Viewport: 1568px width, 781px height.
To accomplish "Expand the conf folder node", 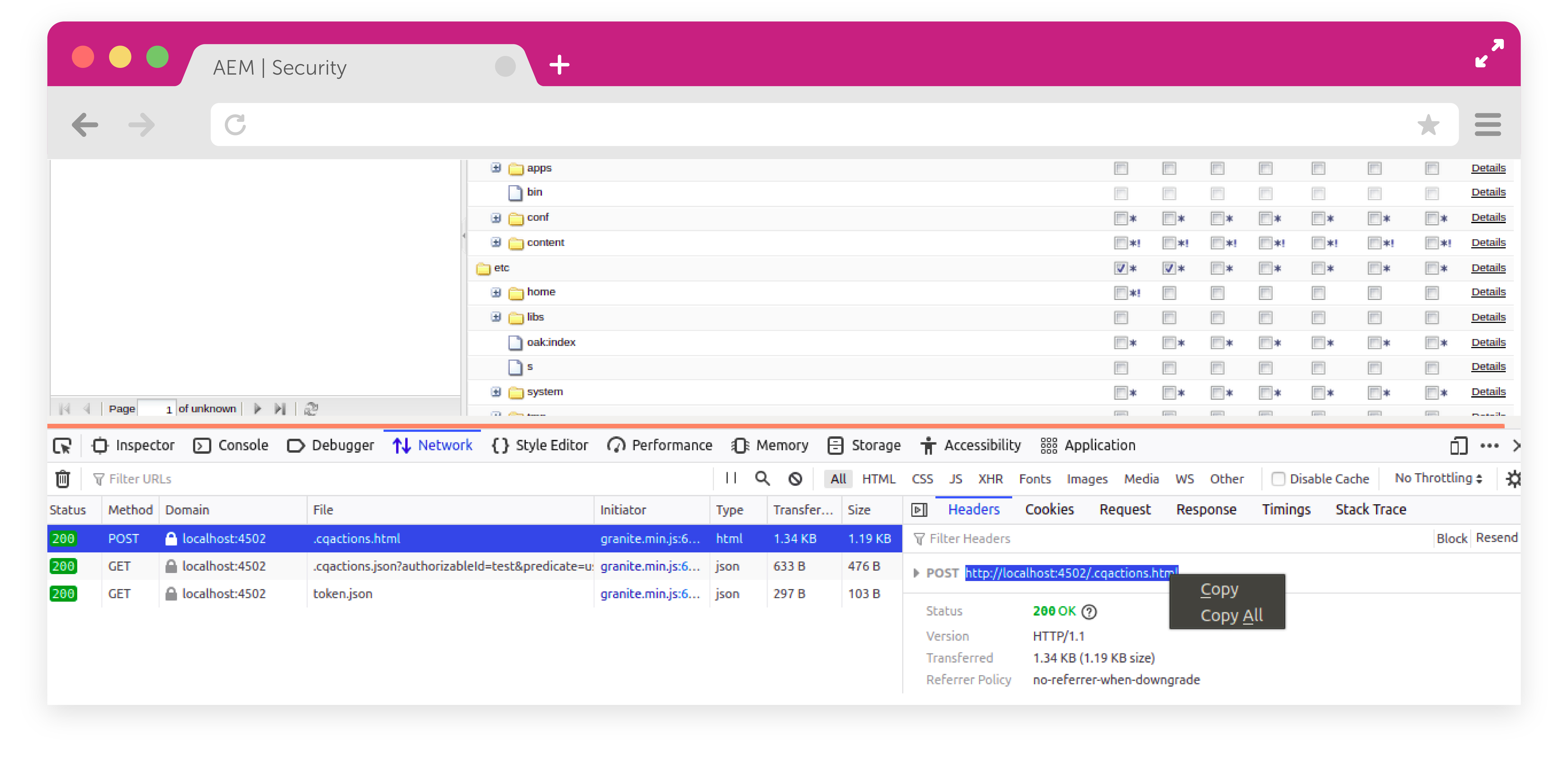I will pyautogui.click(x=496, y=218).
